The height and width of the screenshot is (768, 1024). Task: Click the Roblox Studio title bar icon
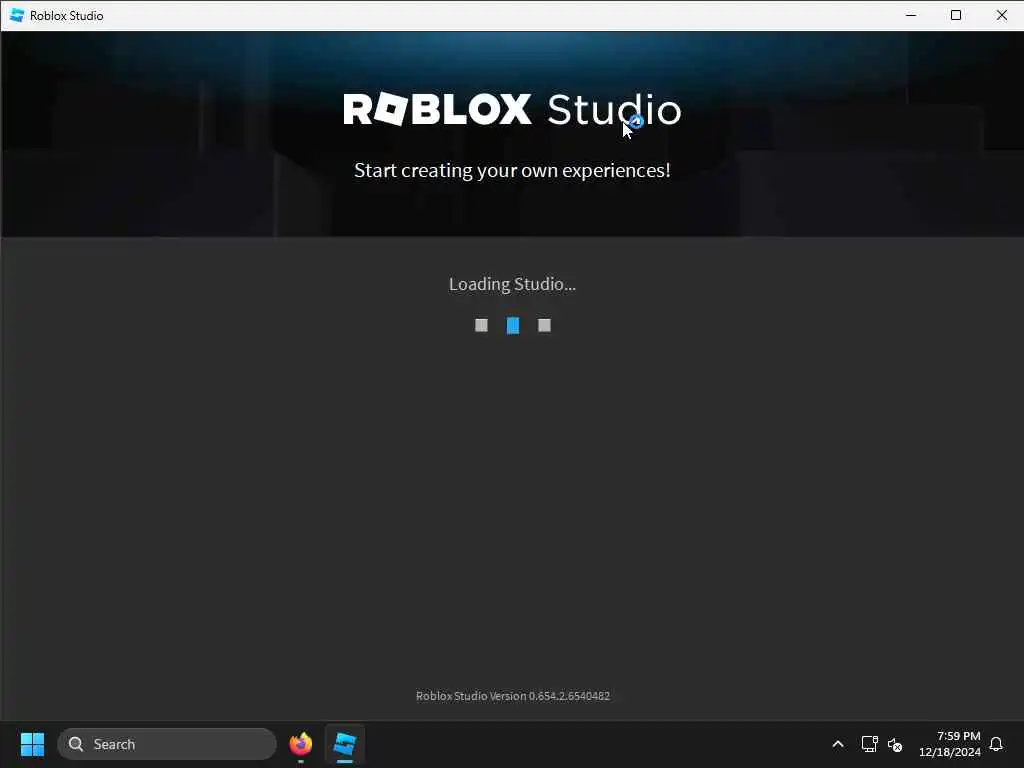(x=18, y=15)
